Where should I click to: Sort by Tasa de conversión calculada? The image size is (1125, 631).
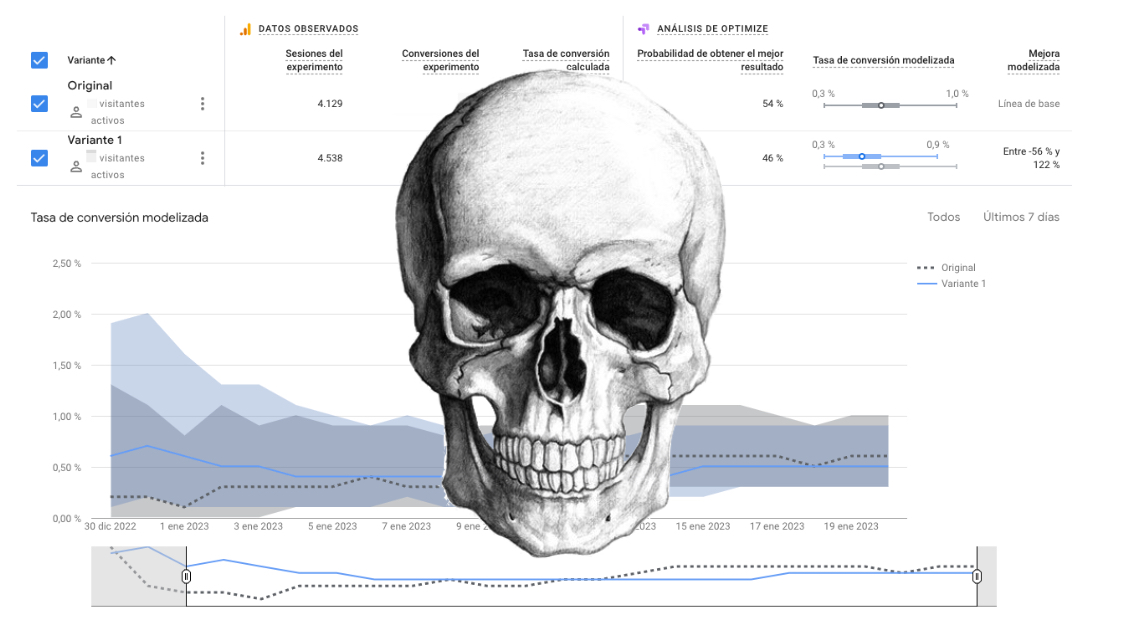coord(564,60)
